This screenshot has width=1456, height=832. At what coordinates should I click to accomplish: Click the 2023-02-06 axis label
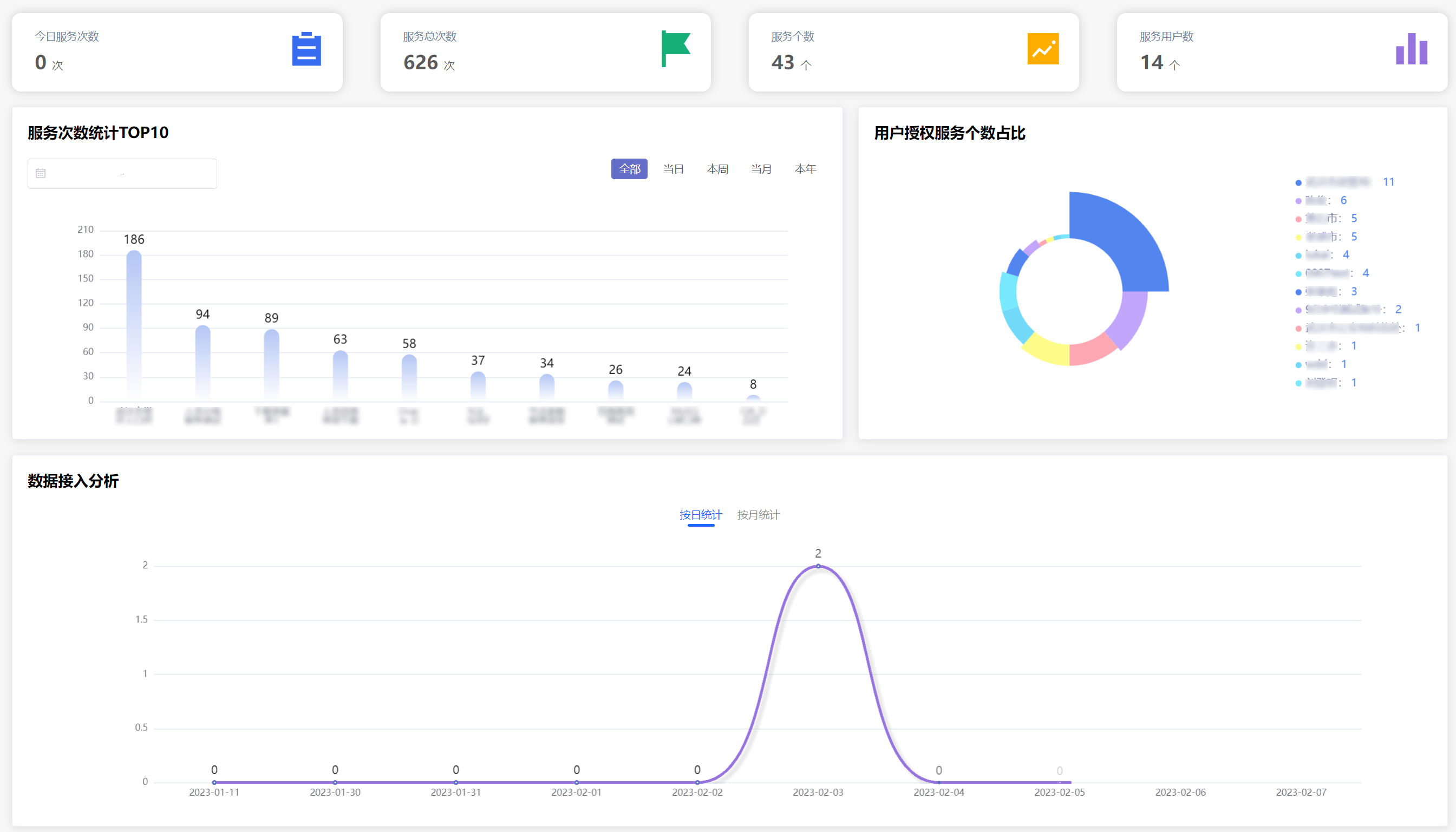[1180, 792]
